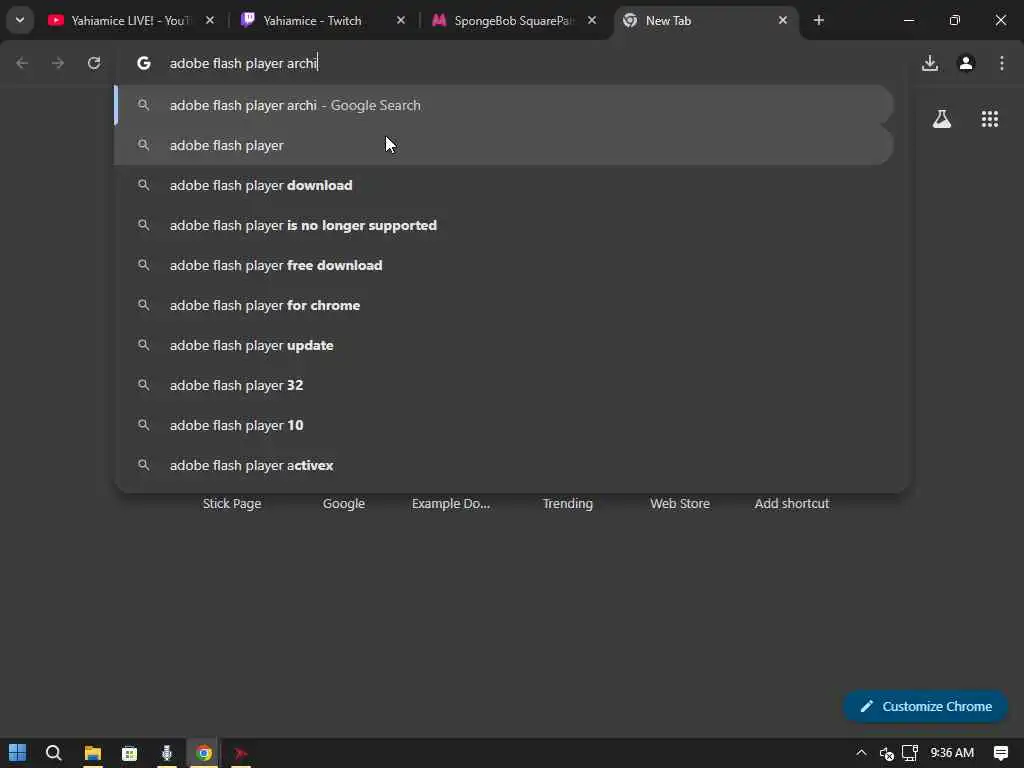The image size is (1024, 768).
Task: Open the microphone app in taskbar
Action: point(167,753)
